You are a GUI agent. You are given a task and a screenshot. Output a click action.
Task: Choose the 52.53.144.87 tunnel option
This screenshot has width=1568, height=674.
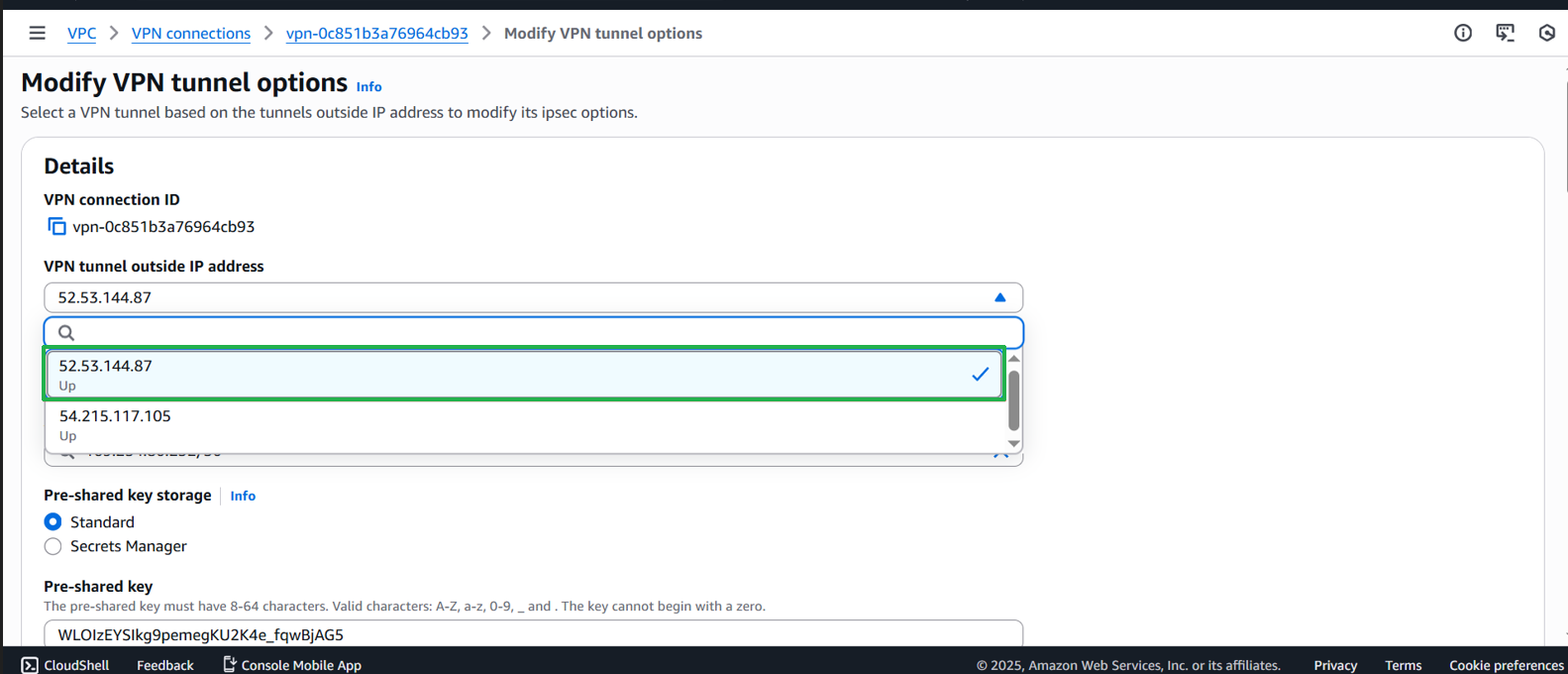pyautogui.click(x=525, y=374)
